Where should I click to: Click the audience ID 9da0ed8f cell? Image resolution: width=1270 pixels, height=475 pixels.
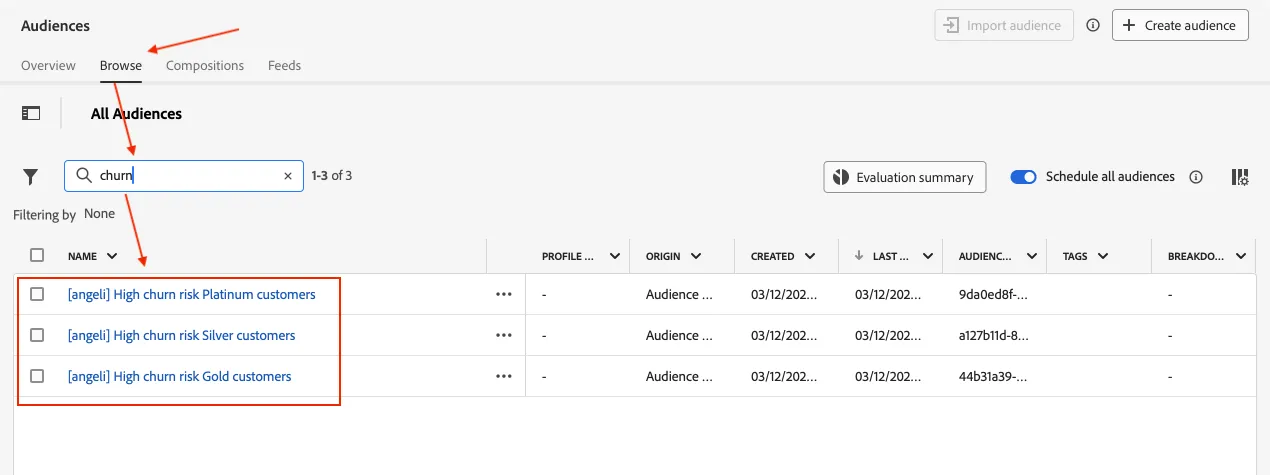click(993, 295)
